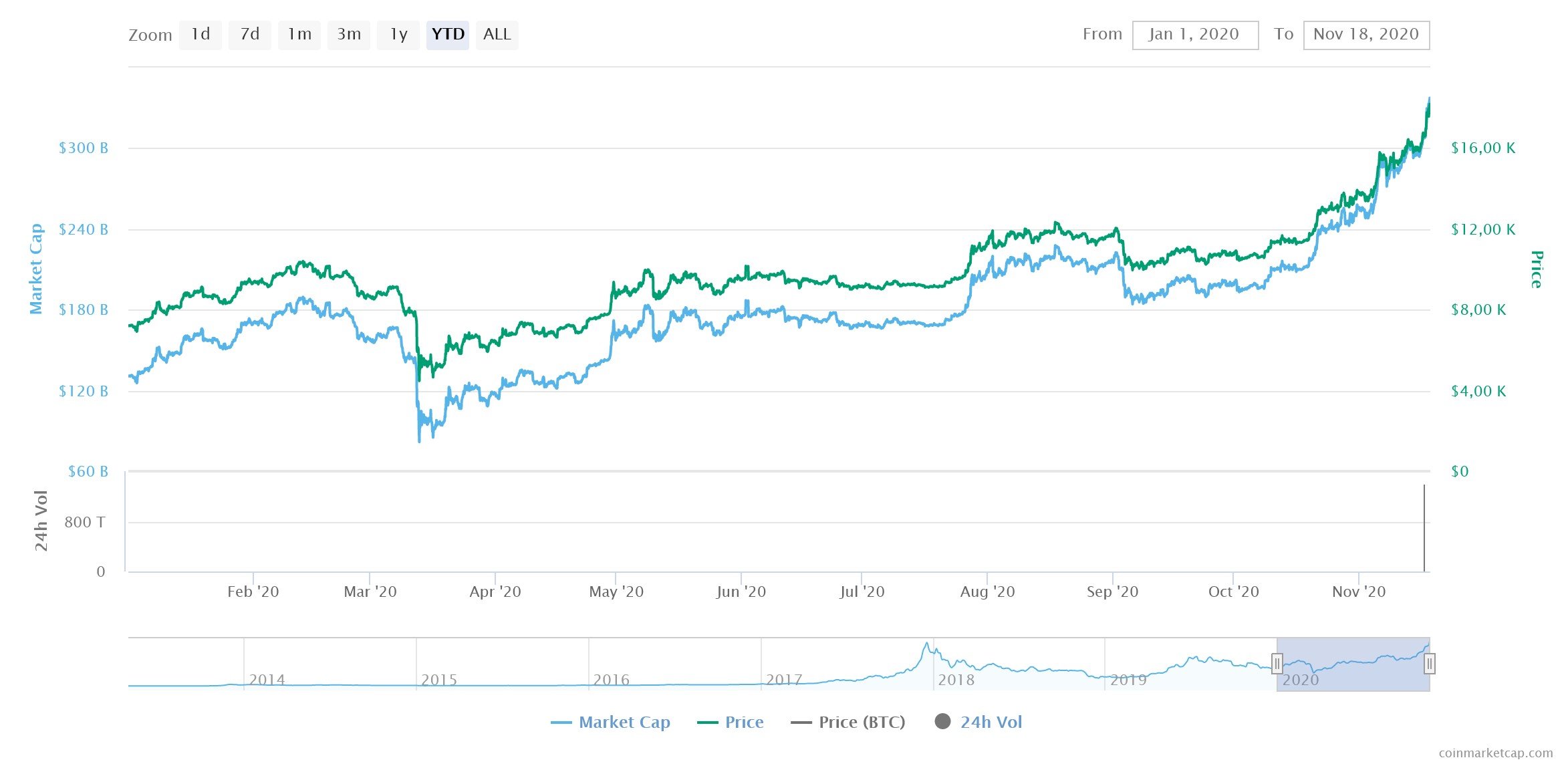Toggle Market Cap series in legend

click(x=624, y=722)
